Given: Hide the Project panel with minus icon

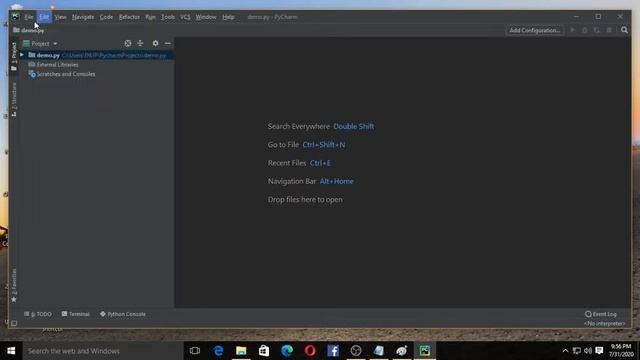Looking at the screenshot, I should pyautogui.click(x=167, y=43).
